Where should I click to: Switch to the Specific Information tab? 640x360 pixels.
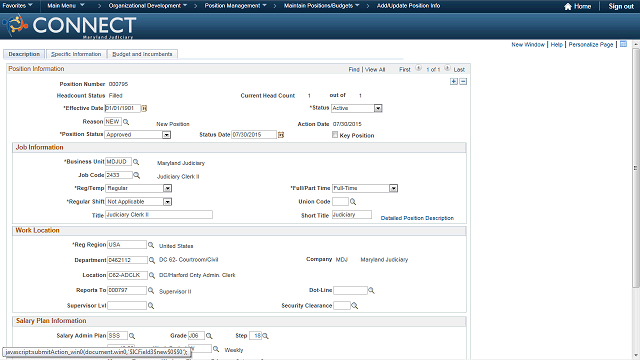[x=76, y=54]
